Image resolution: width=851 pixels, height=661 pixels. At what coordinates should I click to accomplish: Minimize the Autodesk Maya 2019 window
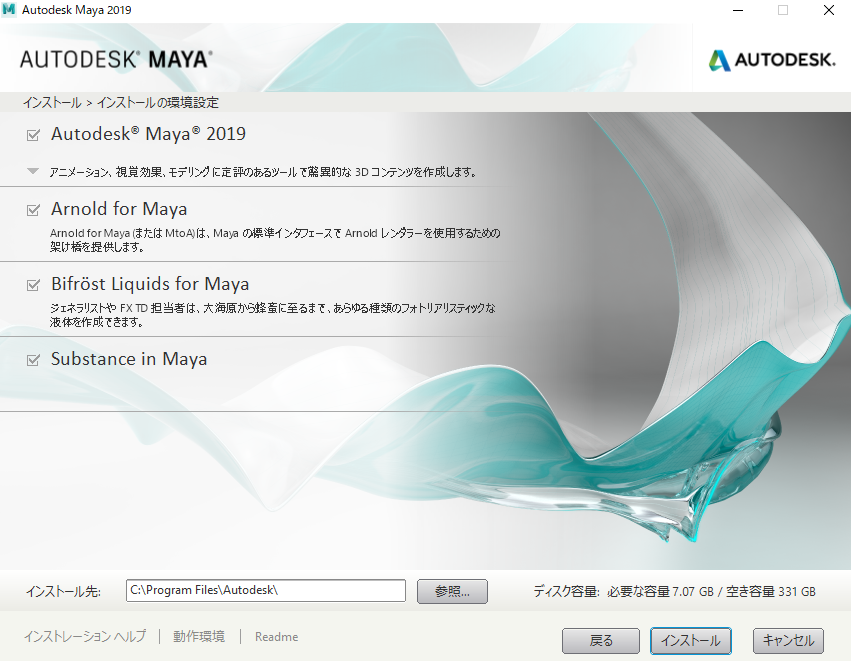point(738,10)
